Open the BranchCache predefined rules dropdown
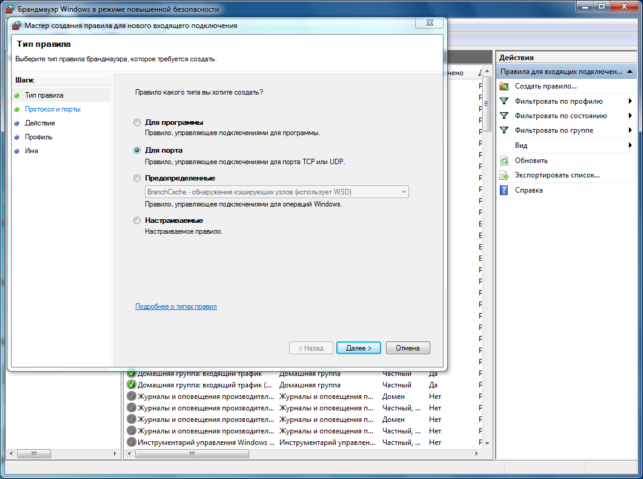 pyautogui.click(x=277, y=192)
